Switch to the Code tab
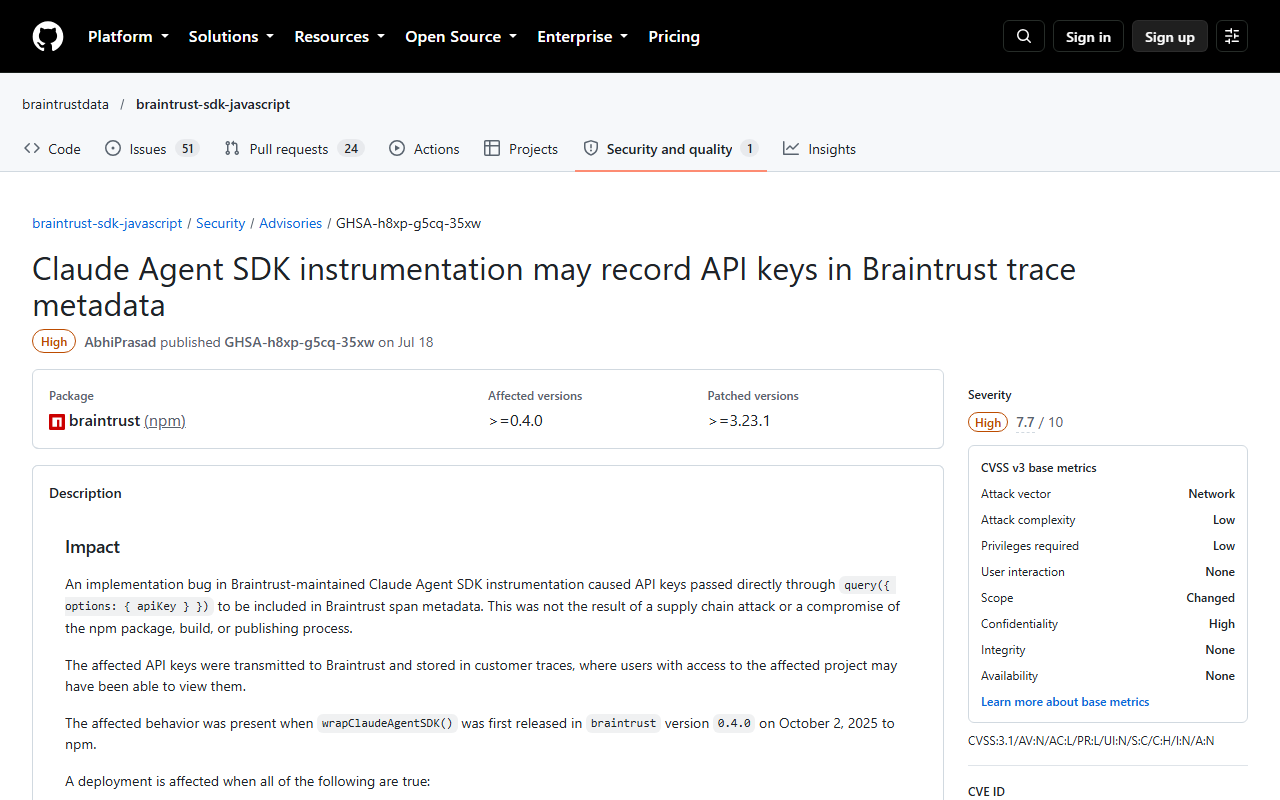Viewport: 1280px width, 800px height. click(52, 148)
